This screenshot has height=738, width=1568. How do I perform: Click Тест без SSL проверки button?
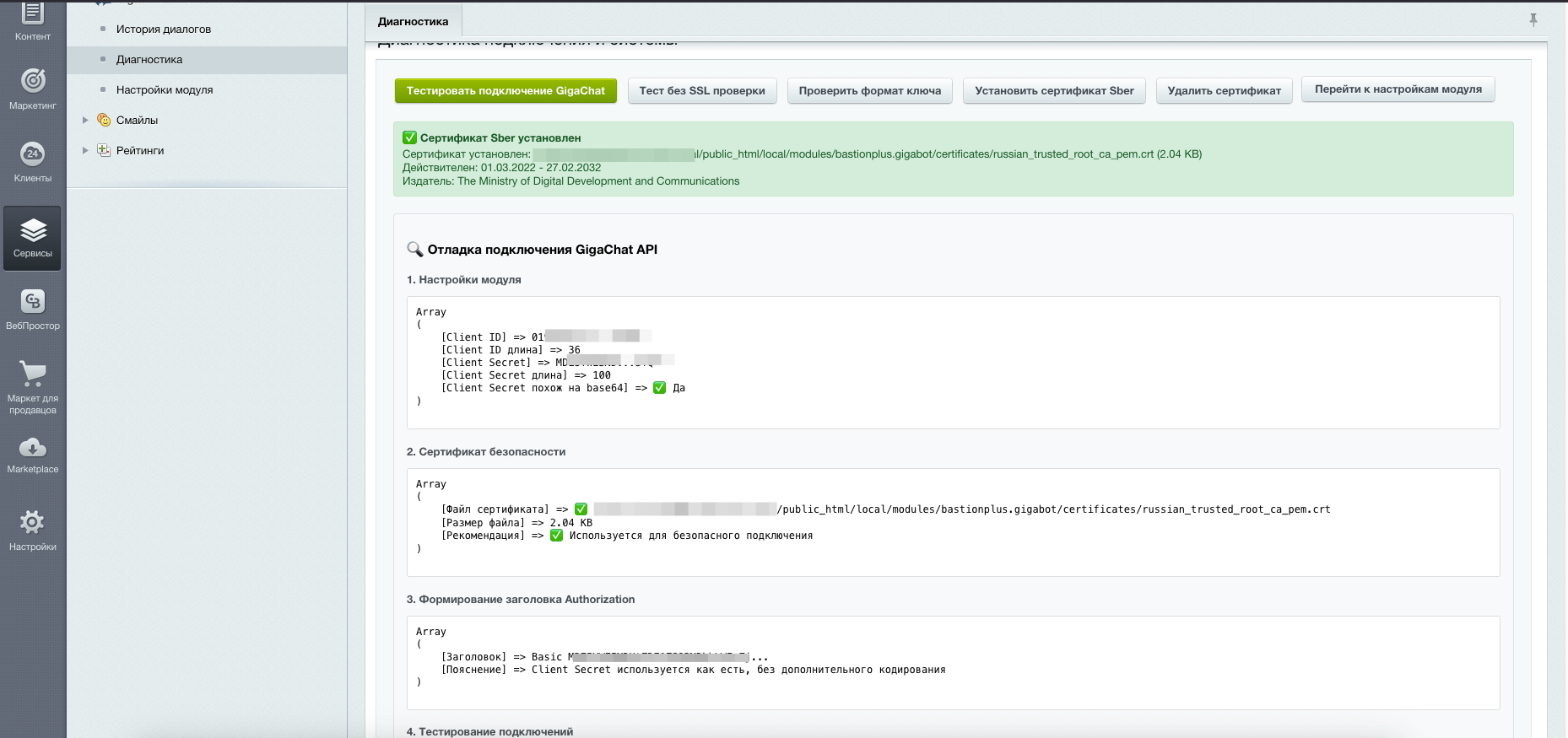click(702, 90)
